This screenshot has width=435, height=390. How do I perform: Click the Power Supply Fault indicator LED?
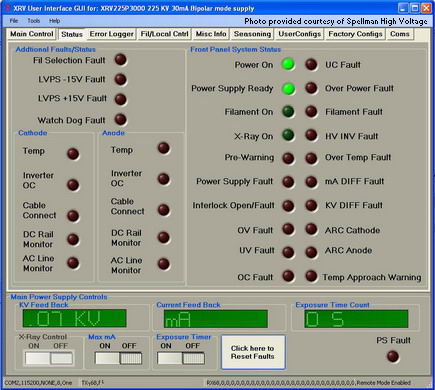(x=288, y=182)
